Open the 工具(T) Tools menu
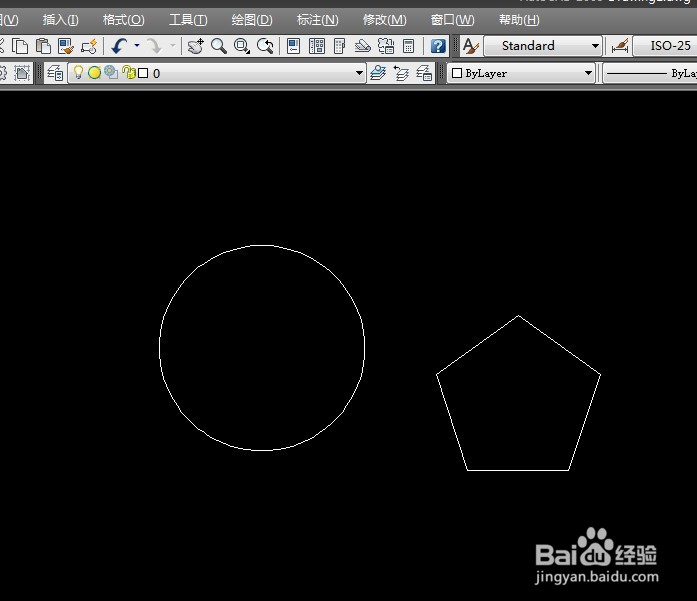This screenshot has height=601, width=697. tap(188, 20)
